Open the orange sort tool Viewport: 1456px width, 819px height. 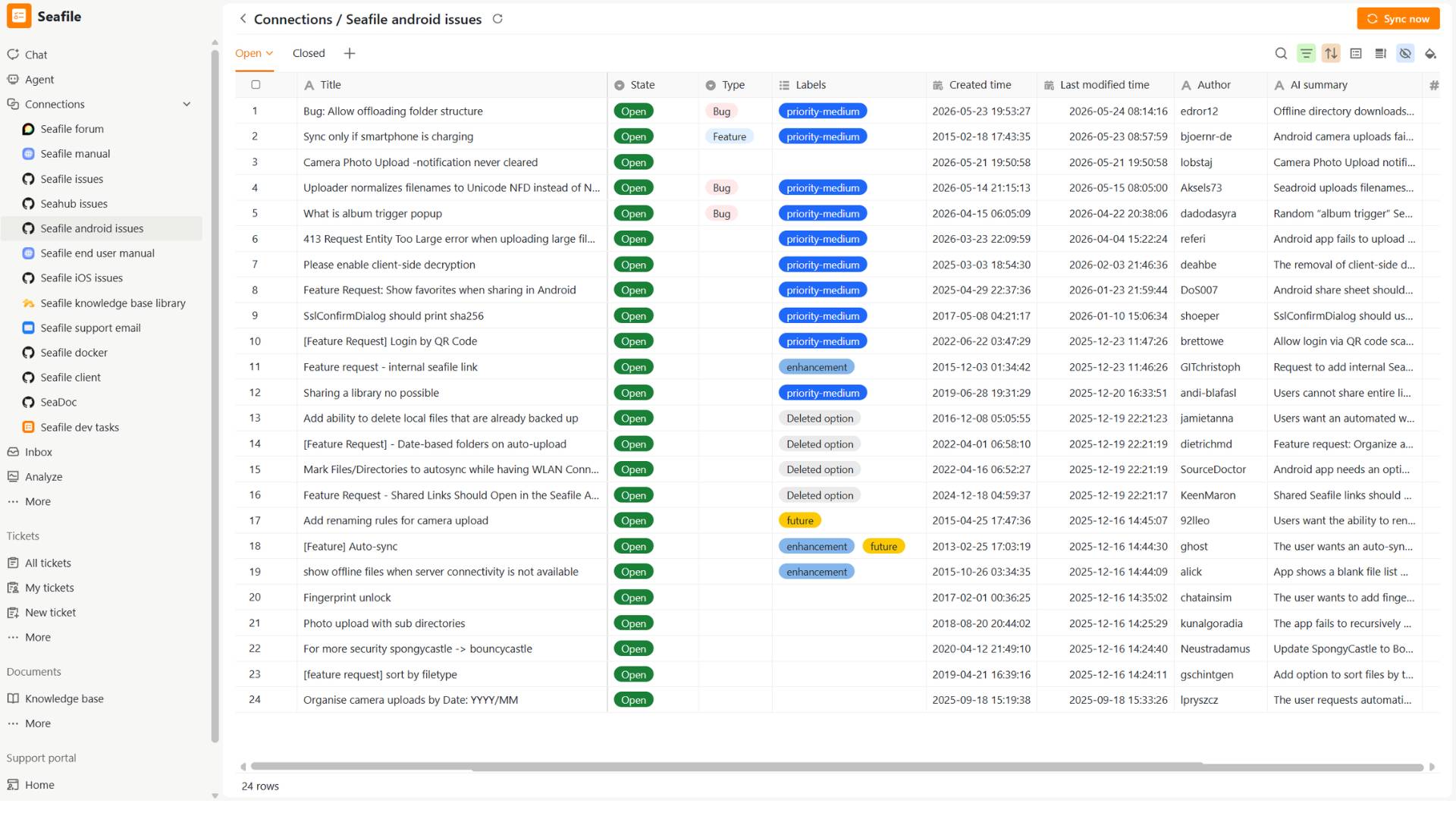click(1331, 53)
